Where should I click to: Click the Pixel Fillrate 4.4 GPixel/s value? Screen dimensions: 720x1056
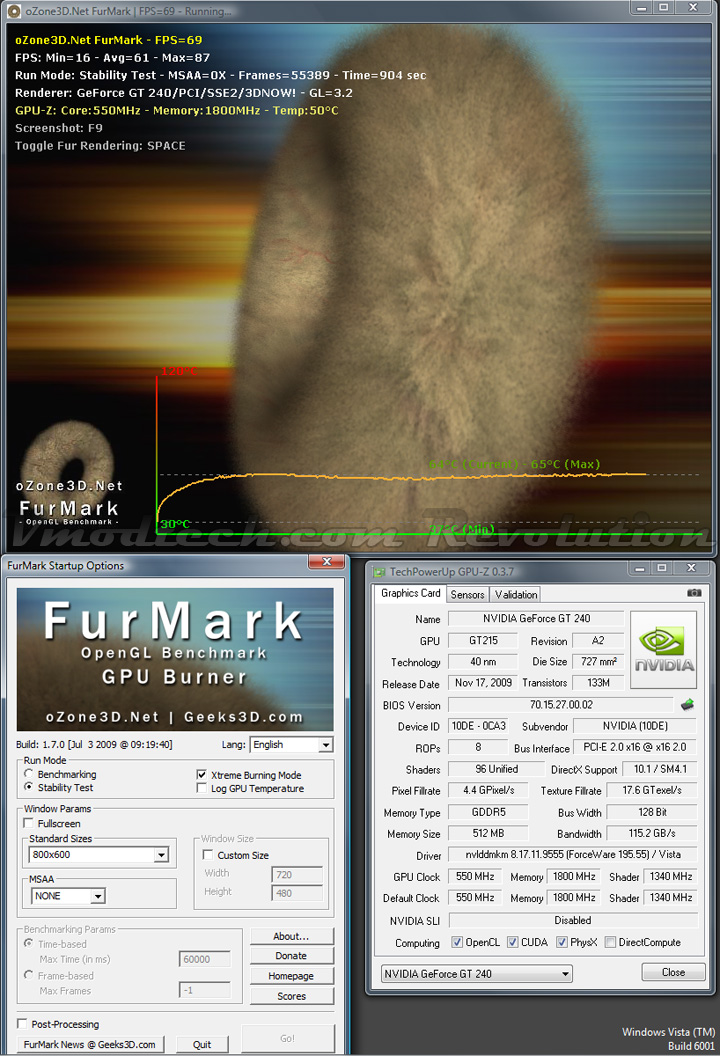(488, 791)
